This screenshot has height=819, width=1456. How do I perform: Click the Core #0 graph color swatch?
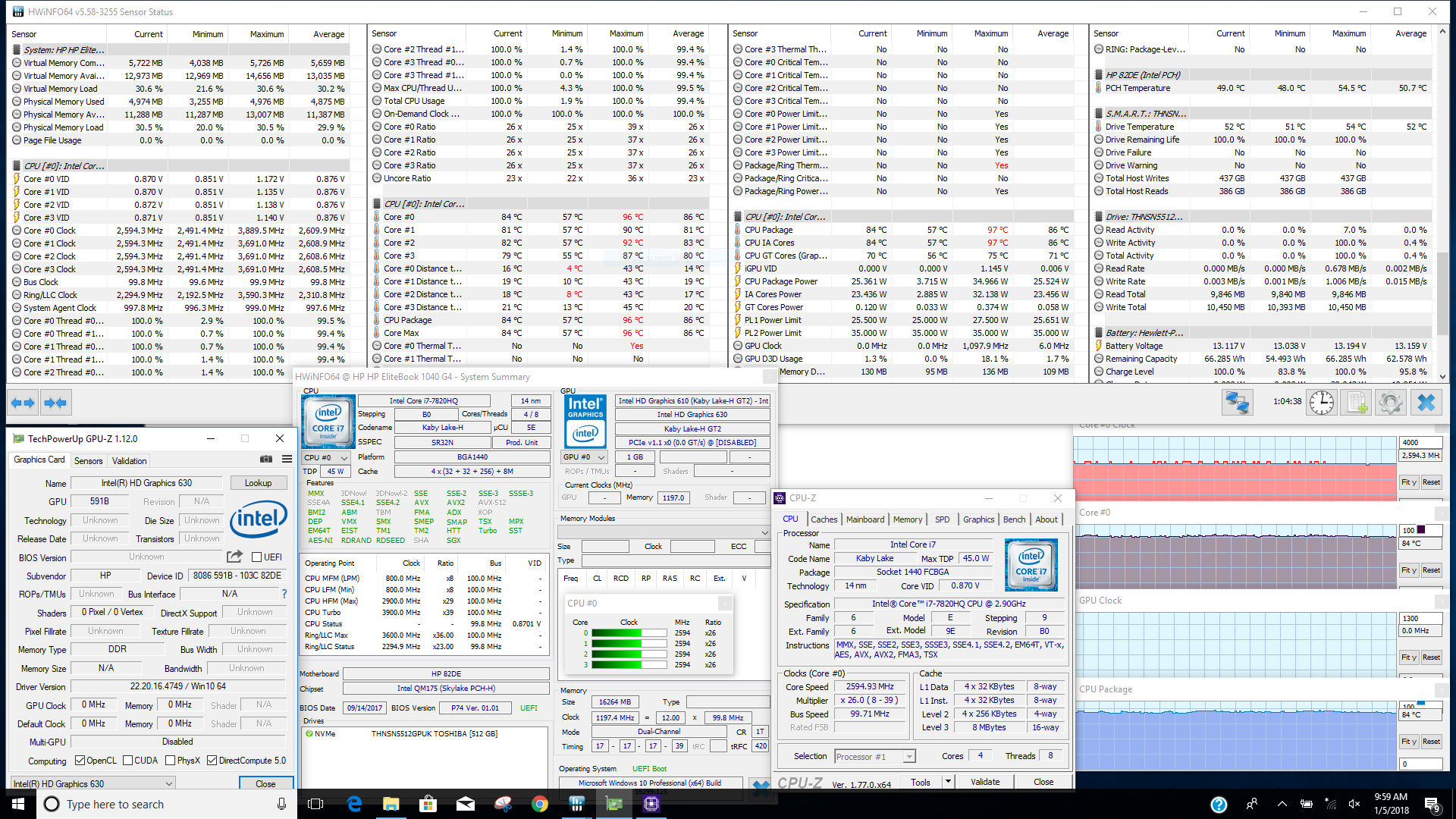tap(1421, 530)
